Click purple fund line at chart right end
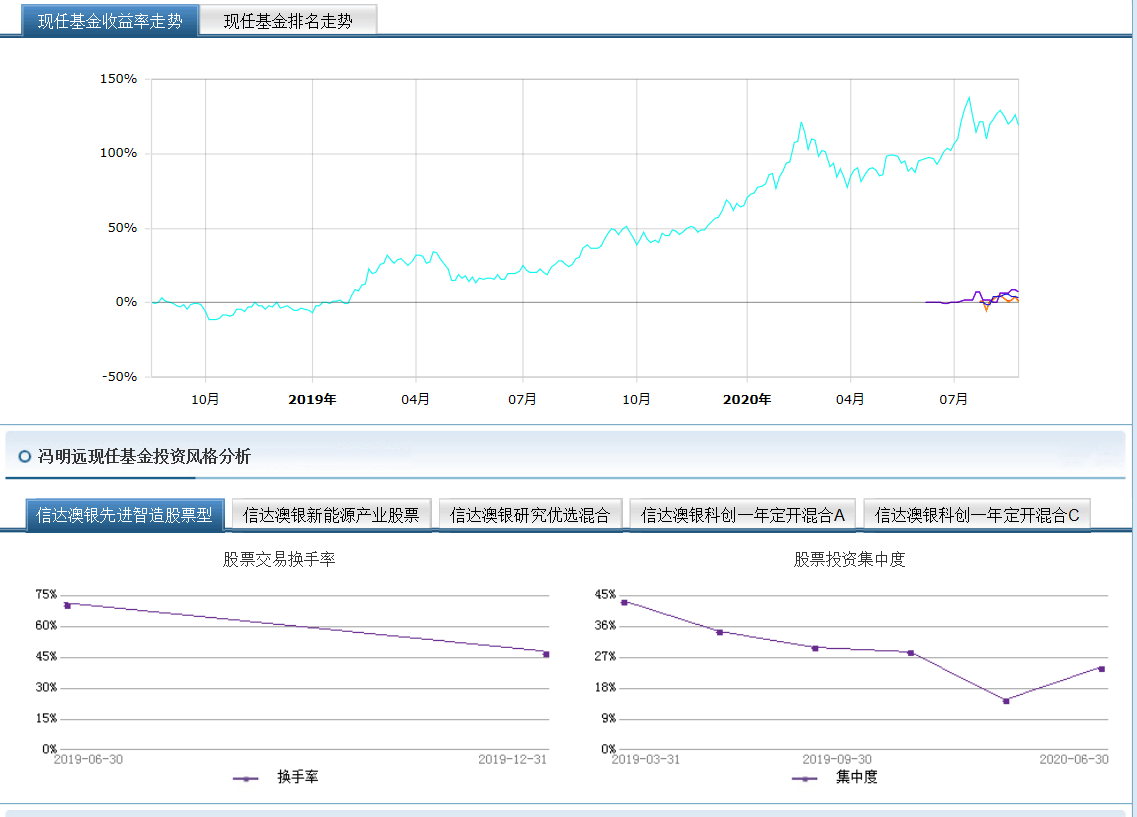1137x817 pixels. [x=1015, y=291]
